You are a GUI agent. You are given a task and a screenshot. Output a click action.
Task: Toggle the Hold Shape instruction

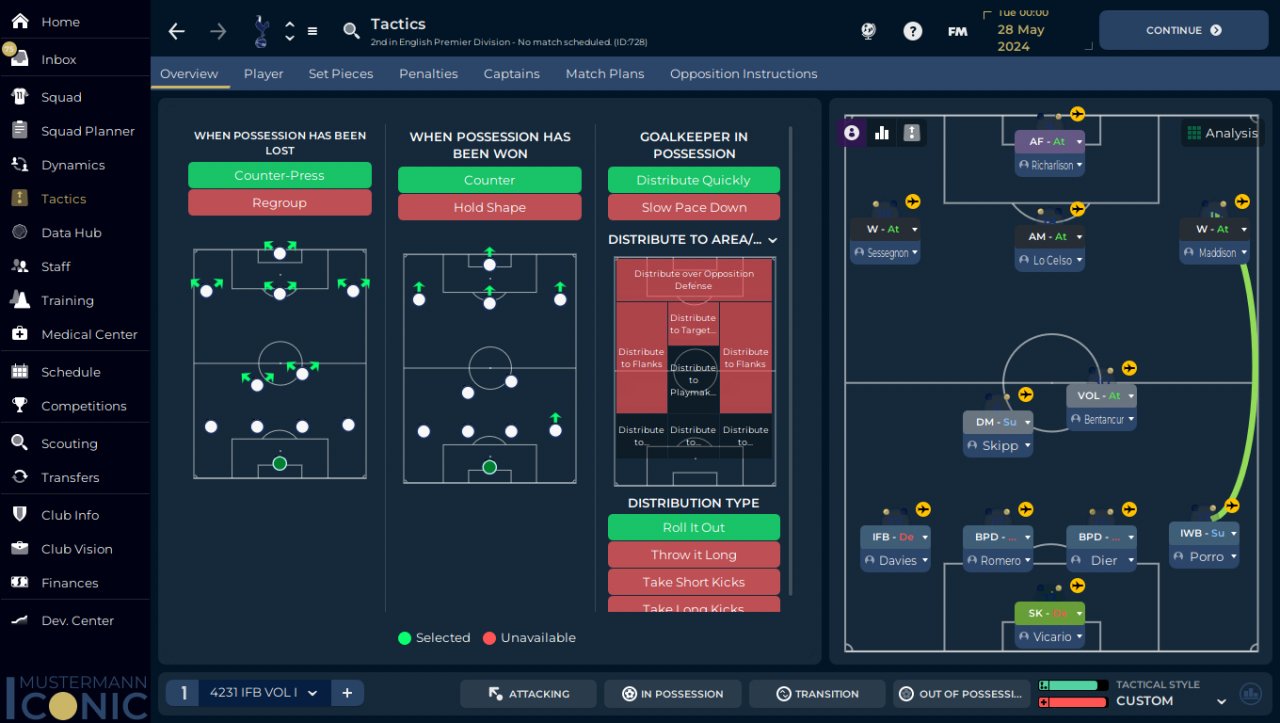[490, 208]
